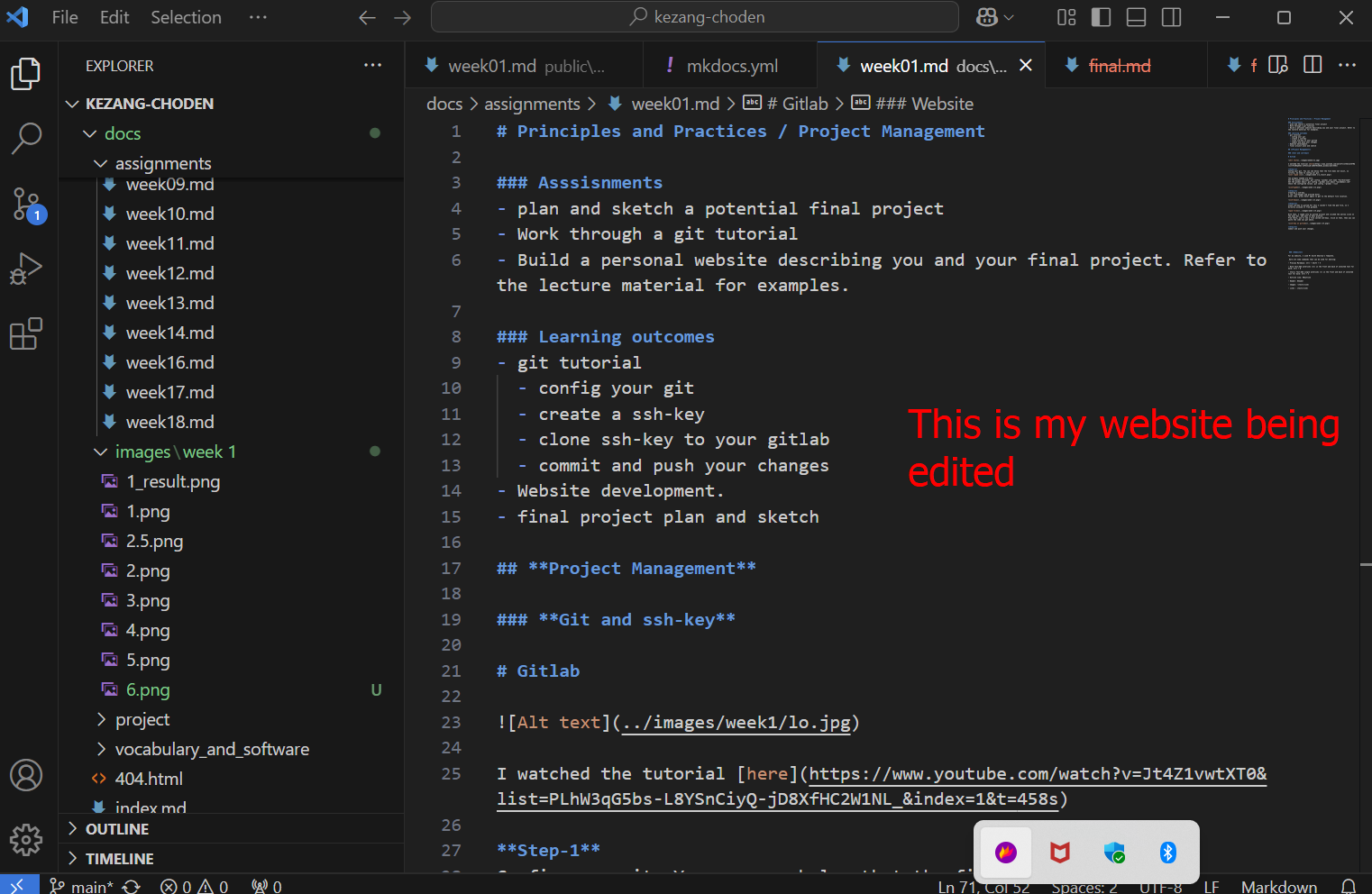
Task: Open File menu
Action: coord(65,17)
